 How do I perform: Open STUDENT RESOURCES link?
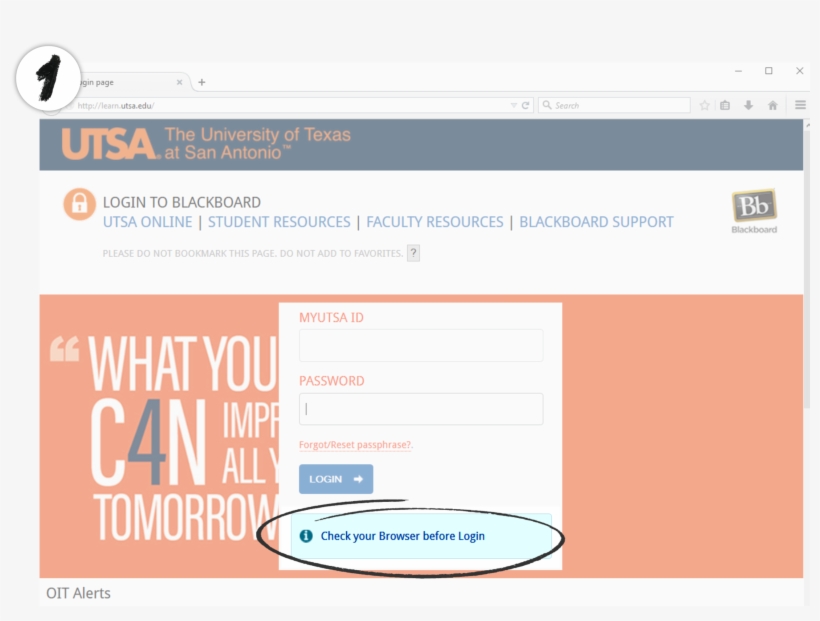[279, 222]
